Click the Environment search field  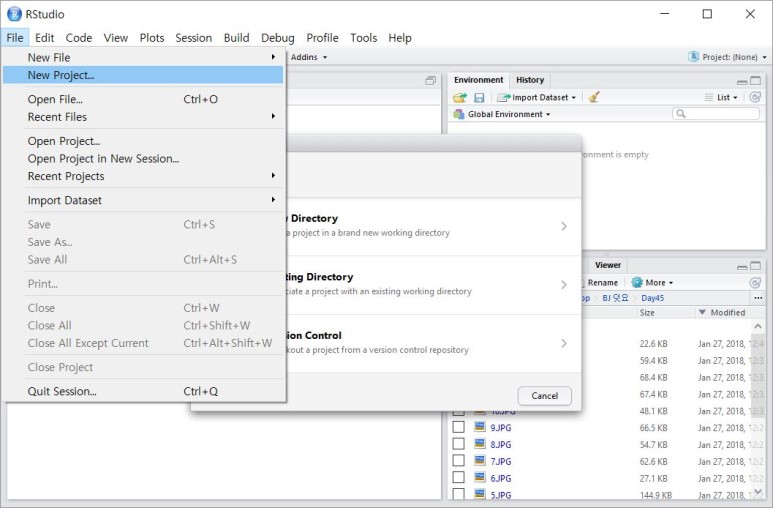[x=716, y=114]
